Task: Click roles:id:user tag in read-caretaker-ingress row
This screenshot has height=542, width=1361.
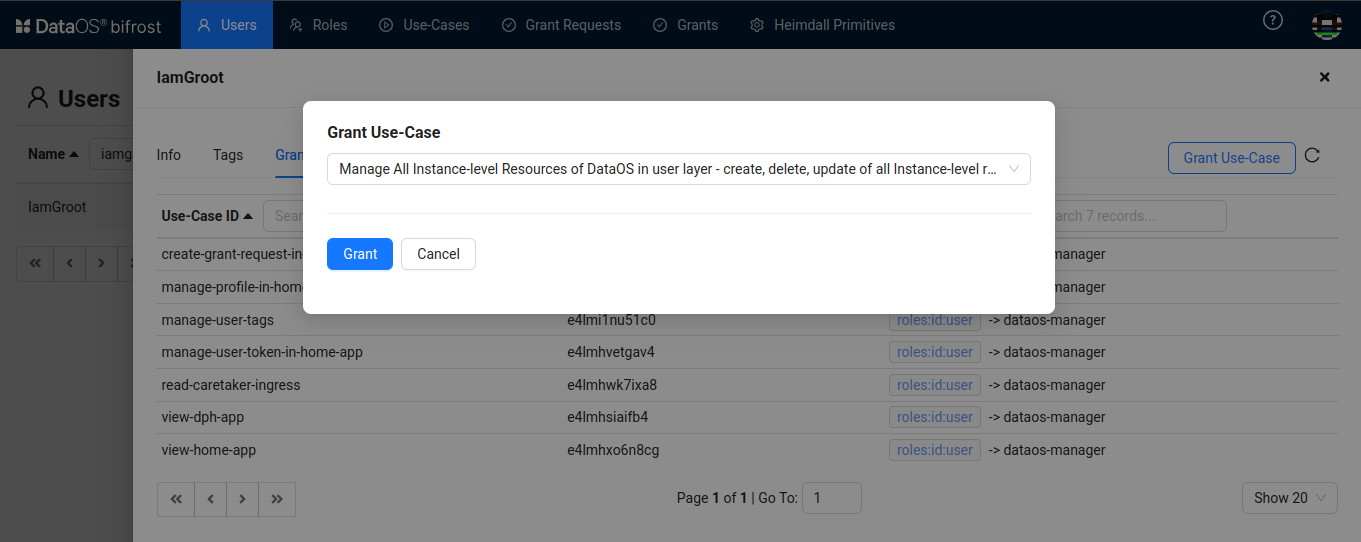Action: click(935, 385)
